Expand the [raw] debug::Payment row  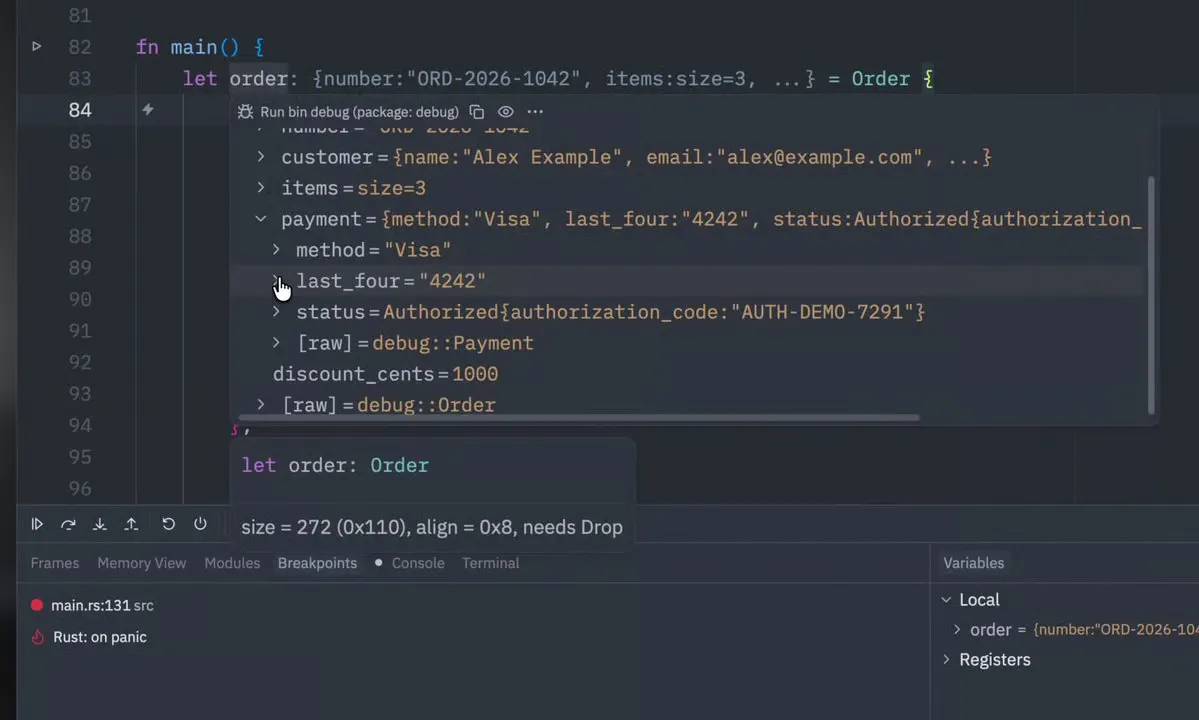click(x=276, y=342)
